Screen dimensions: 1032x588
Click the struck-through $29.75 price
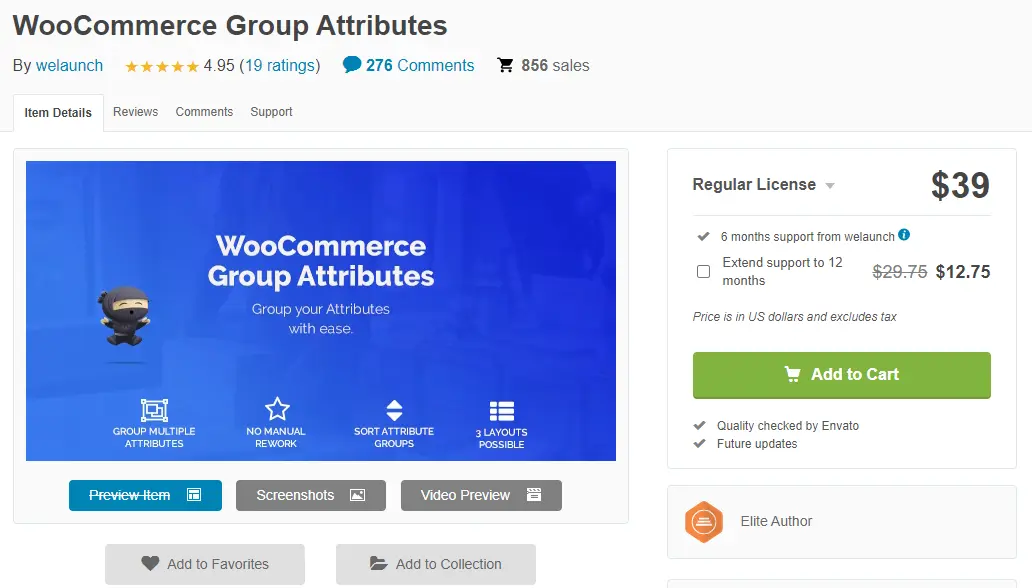click(900, 272)
